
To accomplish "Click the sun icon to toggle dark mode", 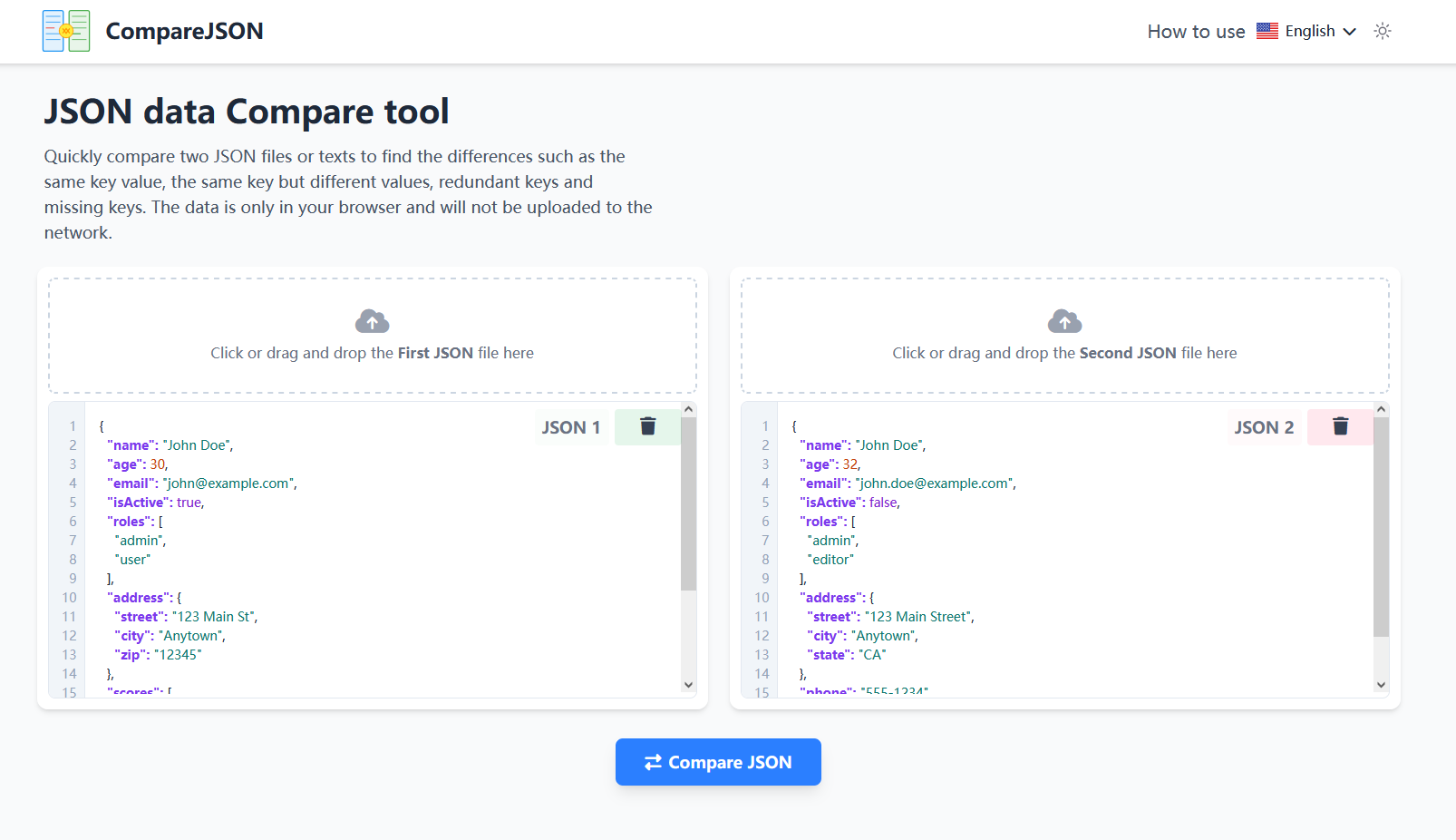I will point(1382,31).
